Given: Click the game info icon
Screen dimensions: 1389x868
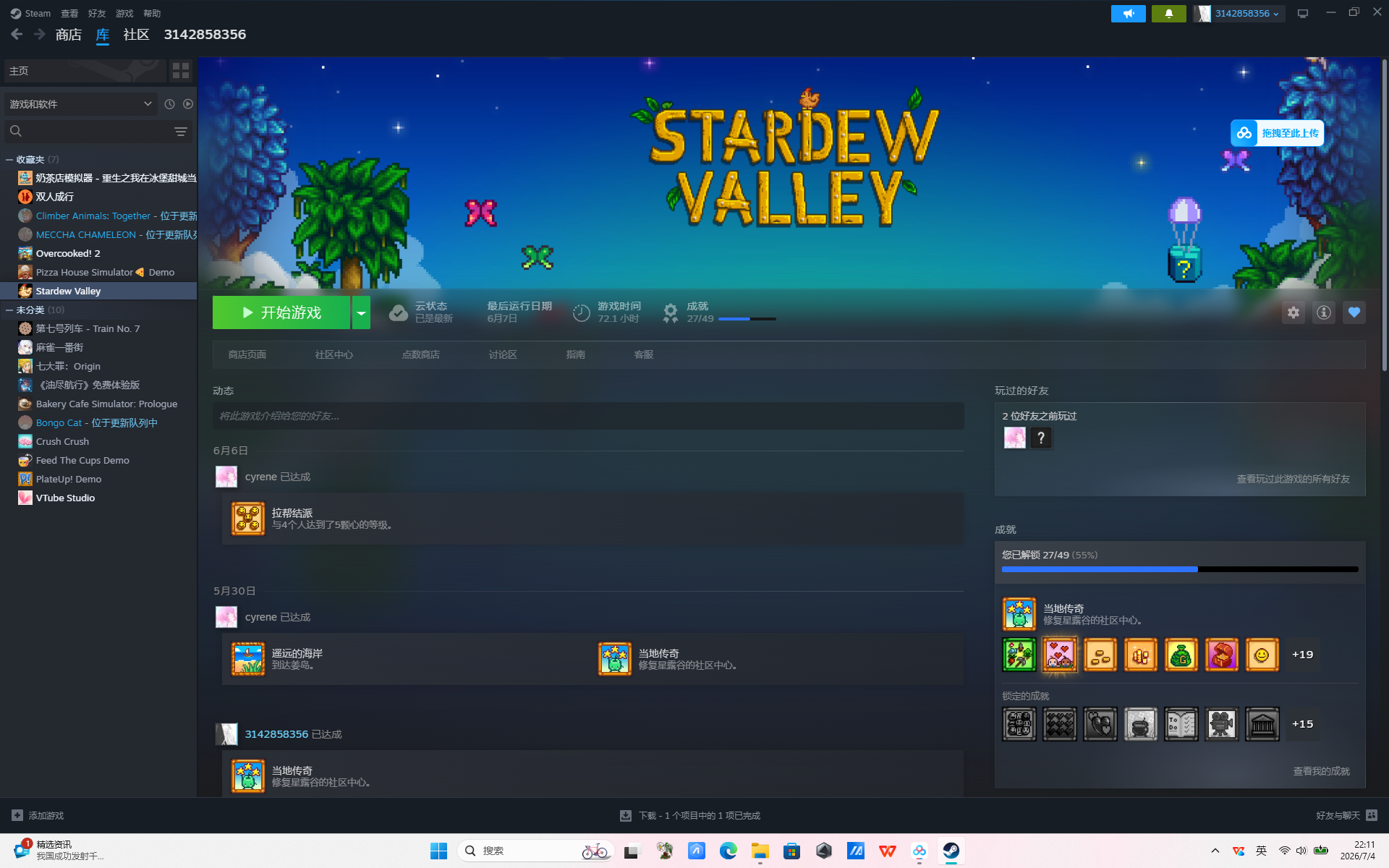Looking at the screenshot, I should click(1323, 312).
